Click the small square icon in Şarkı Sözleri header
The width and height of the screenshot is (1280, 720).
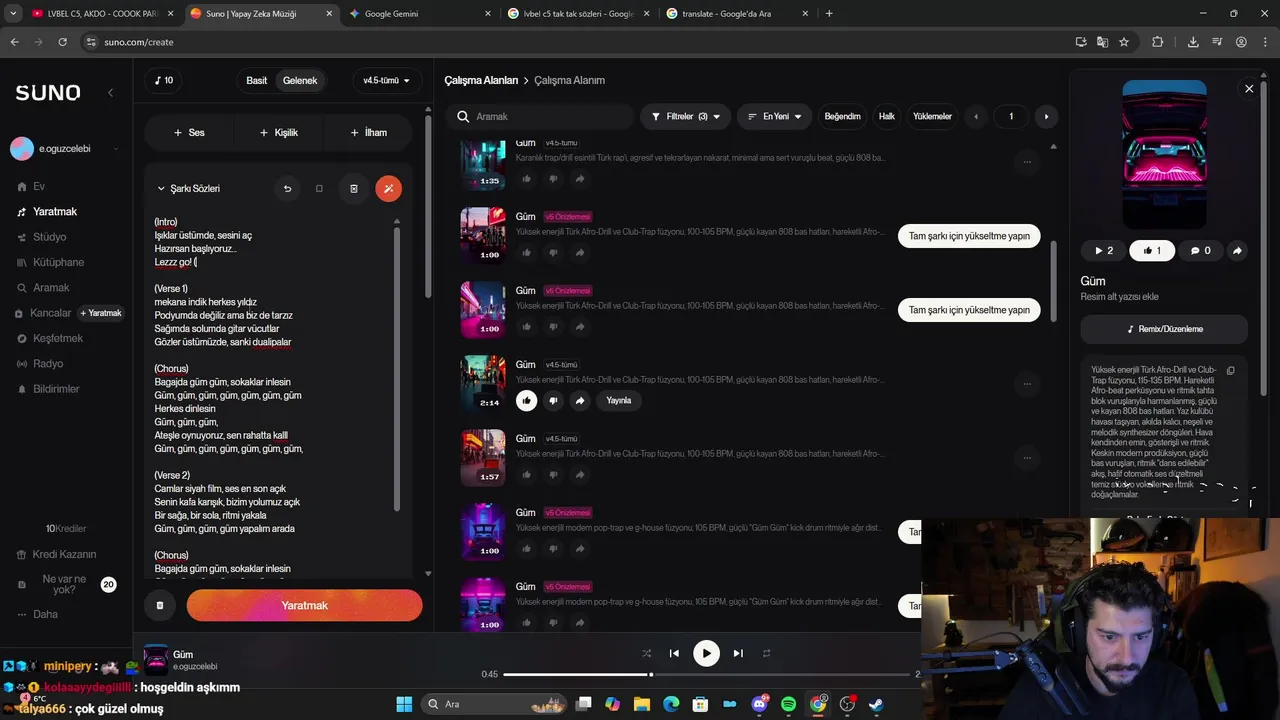(x=319, y=188)
